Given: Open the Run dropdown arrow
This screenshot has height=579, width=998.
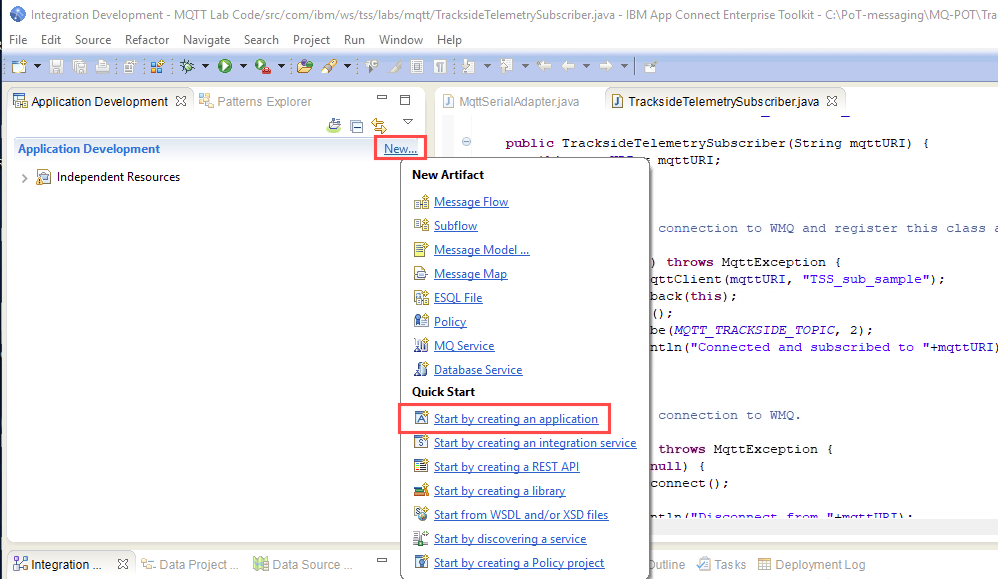Looking at the screenshot, I should pos(242,66).
